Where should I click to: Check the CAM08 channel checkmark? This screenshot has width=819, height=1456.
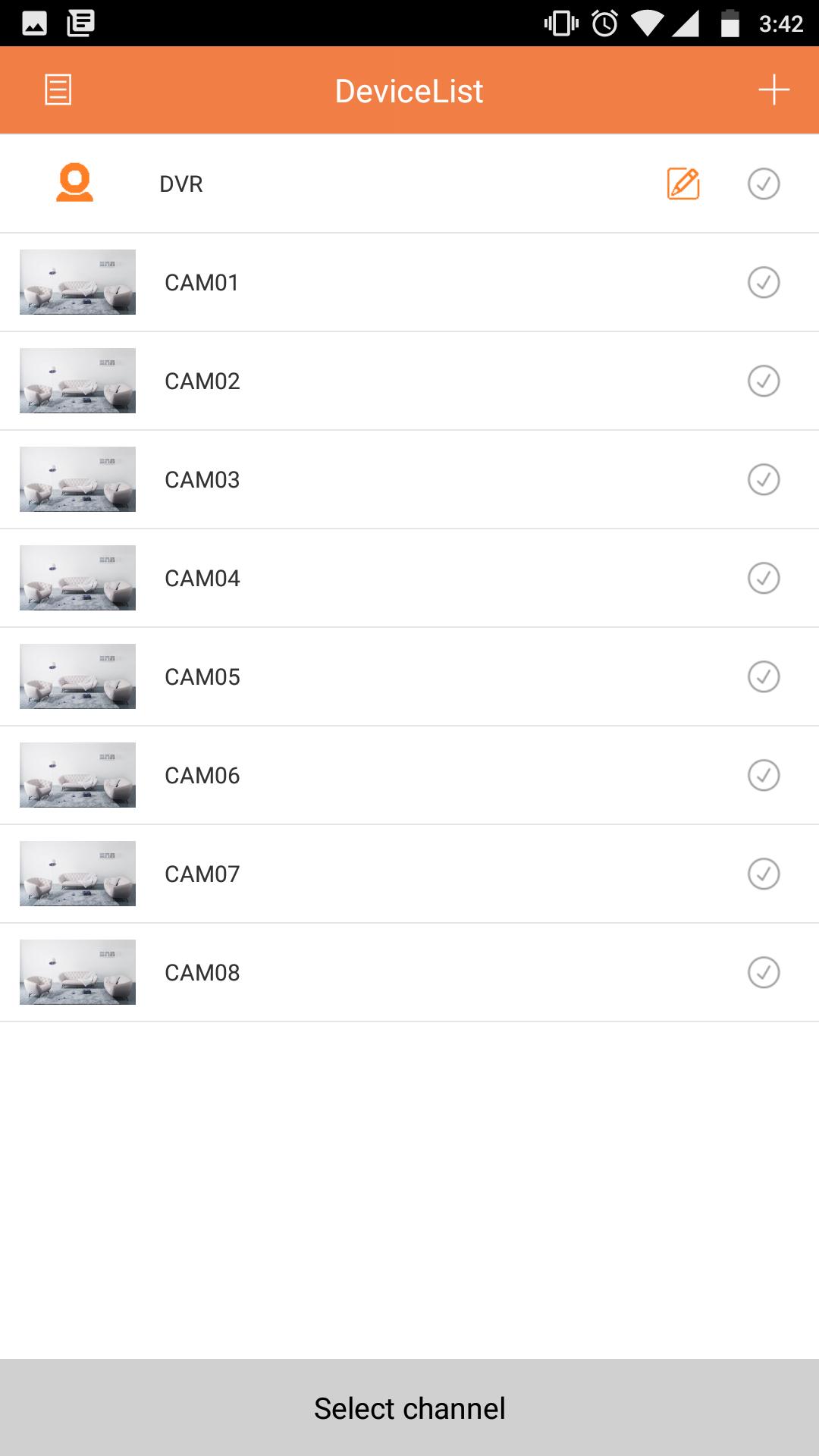(764, 972)
